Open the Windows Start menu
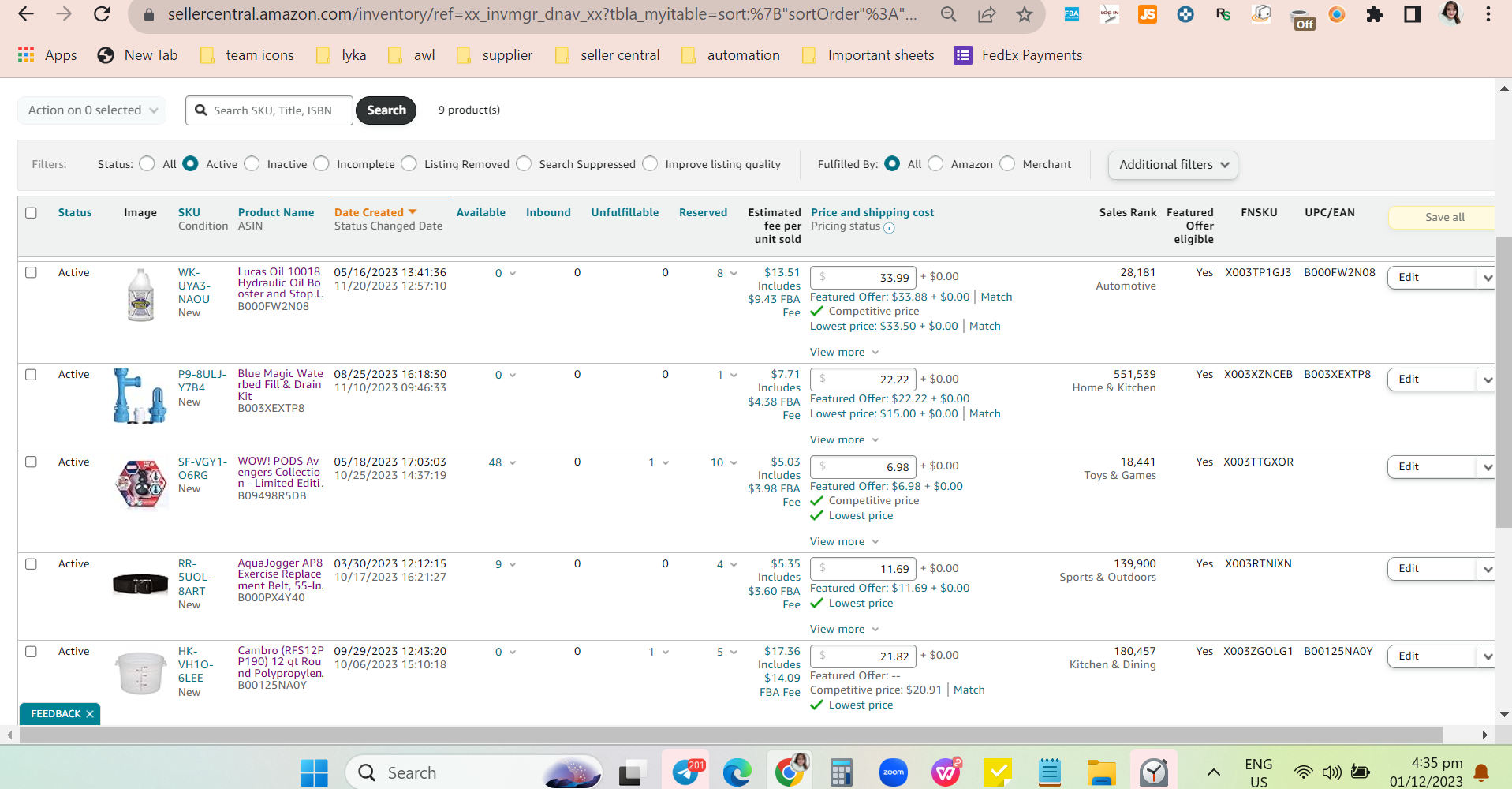The image size is (1512, 789). [314, 772]
